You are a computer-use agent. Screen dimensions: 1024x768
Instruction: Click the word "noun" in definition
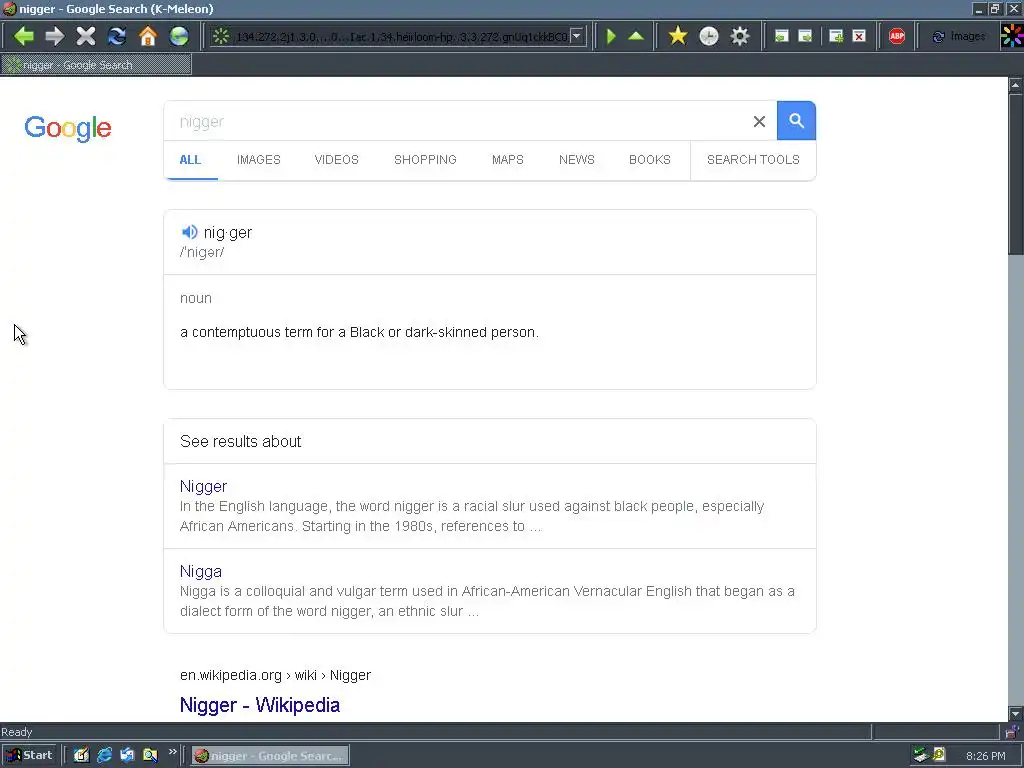tap(196, 298)
